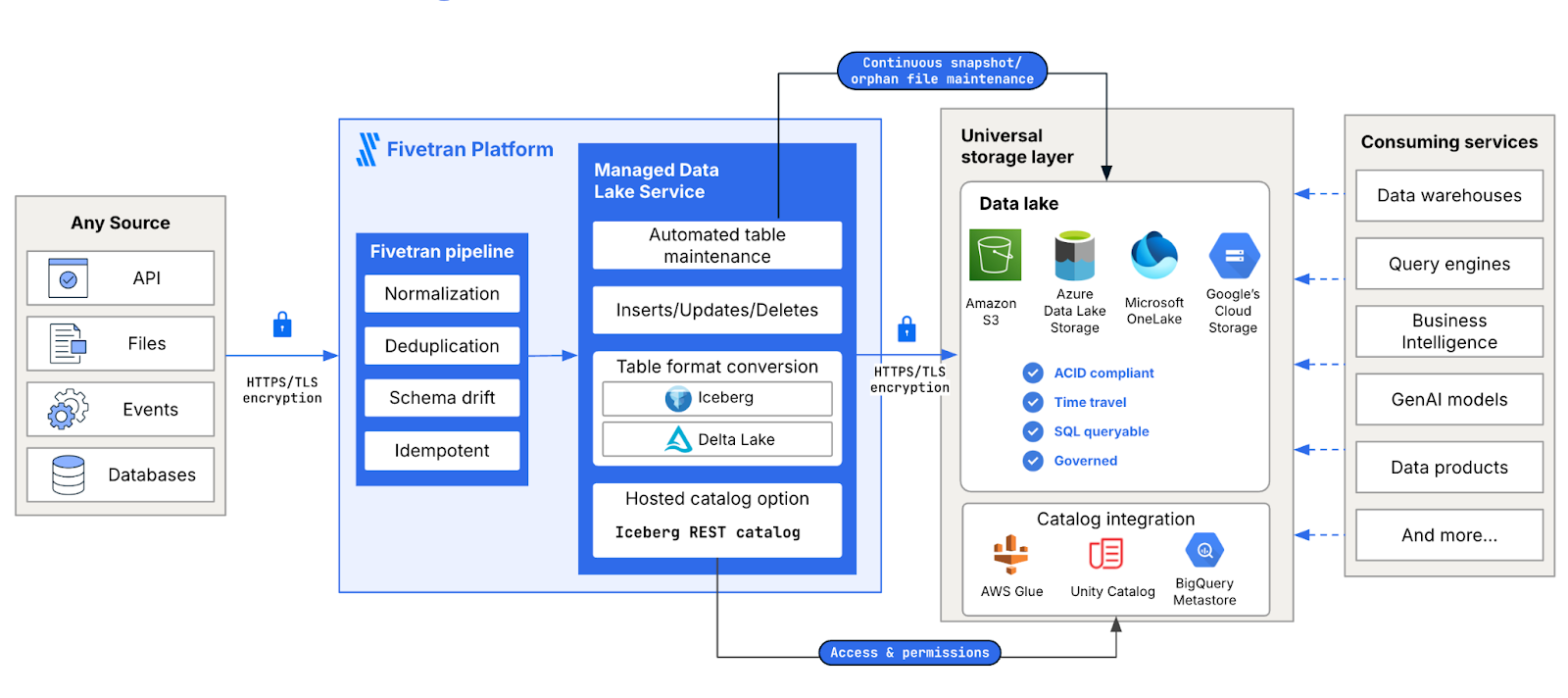Click the Any Source heading

coord(121,223)
